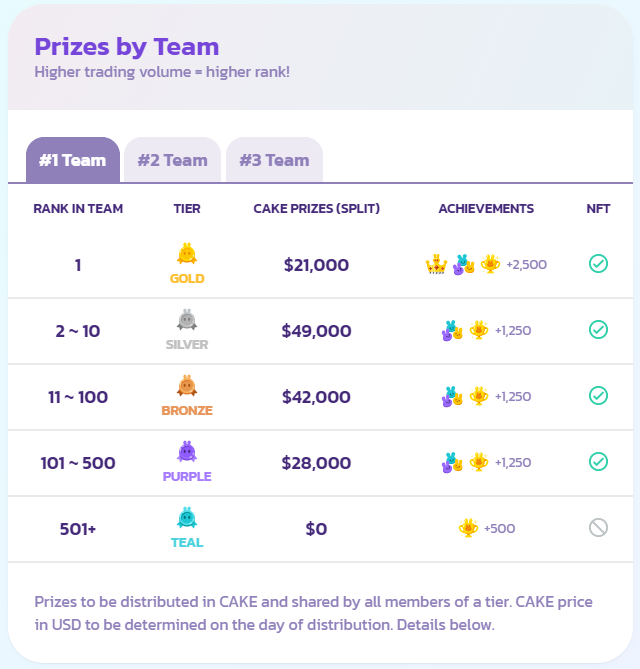Click the crown achievement icon in rank 1 row
Screen dimensions: 640x669
(436, 265)
